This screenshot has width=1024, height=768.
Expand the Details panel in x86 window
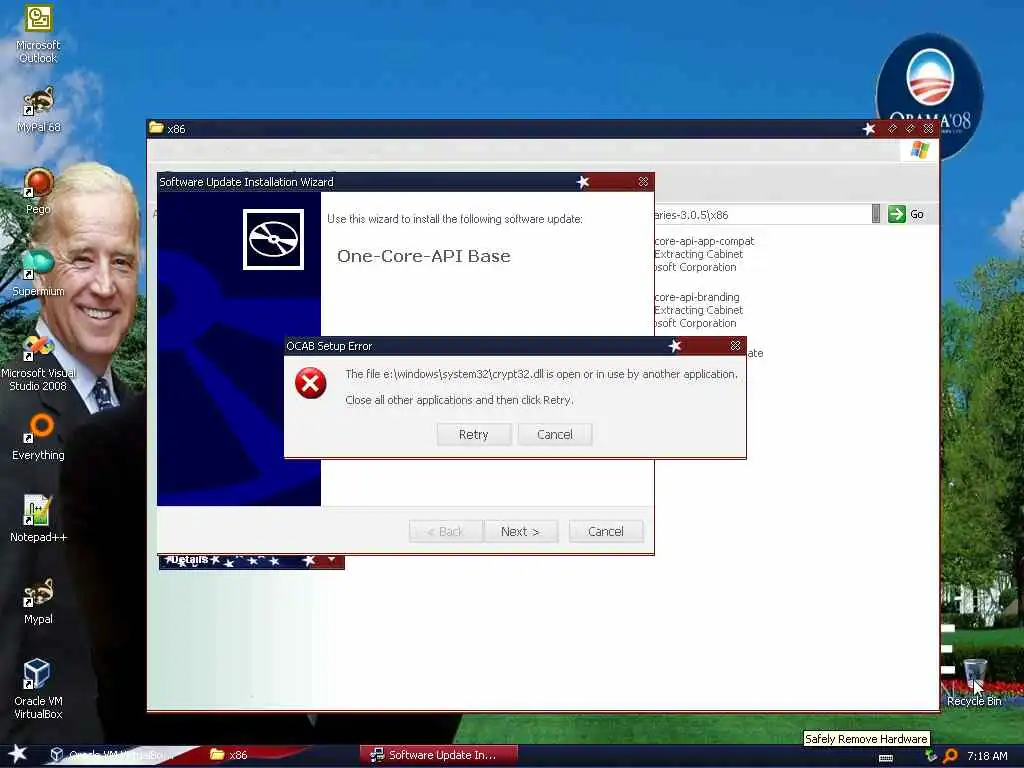(x=332, y=560)
